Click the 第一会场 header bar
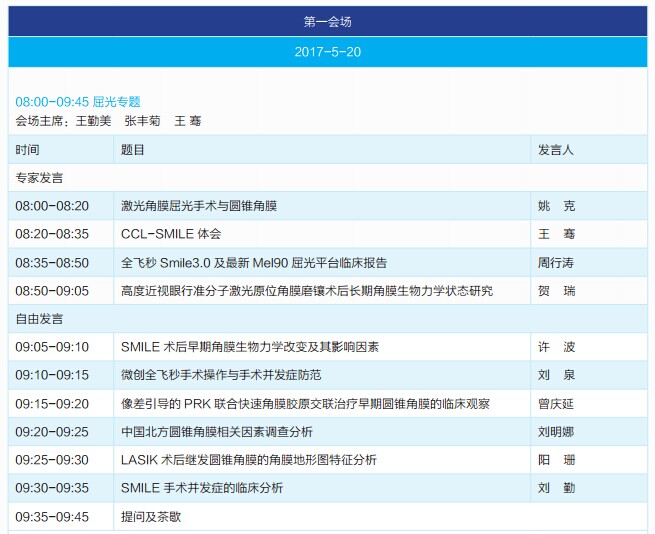Screen dimensions: 655x534 327,21
